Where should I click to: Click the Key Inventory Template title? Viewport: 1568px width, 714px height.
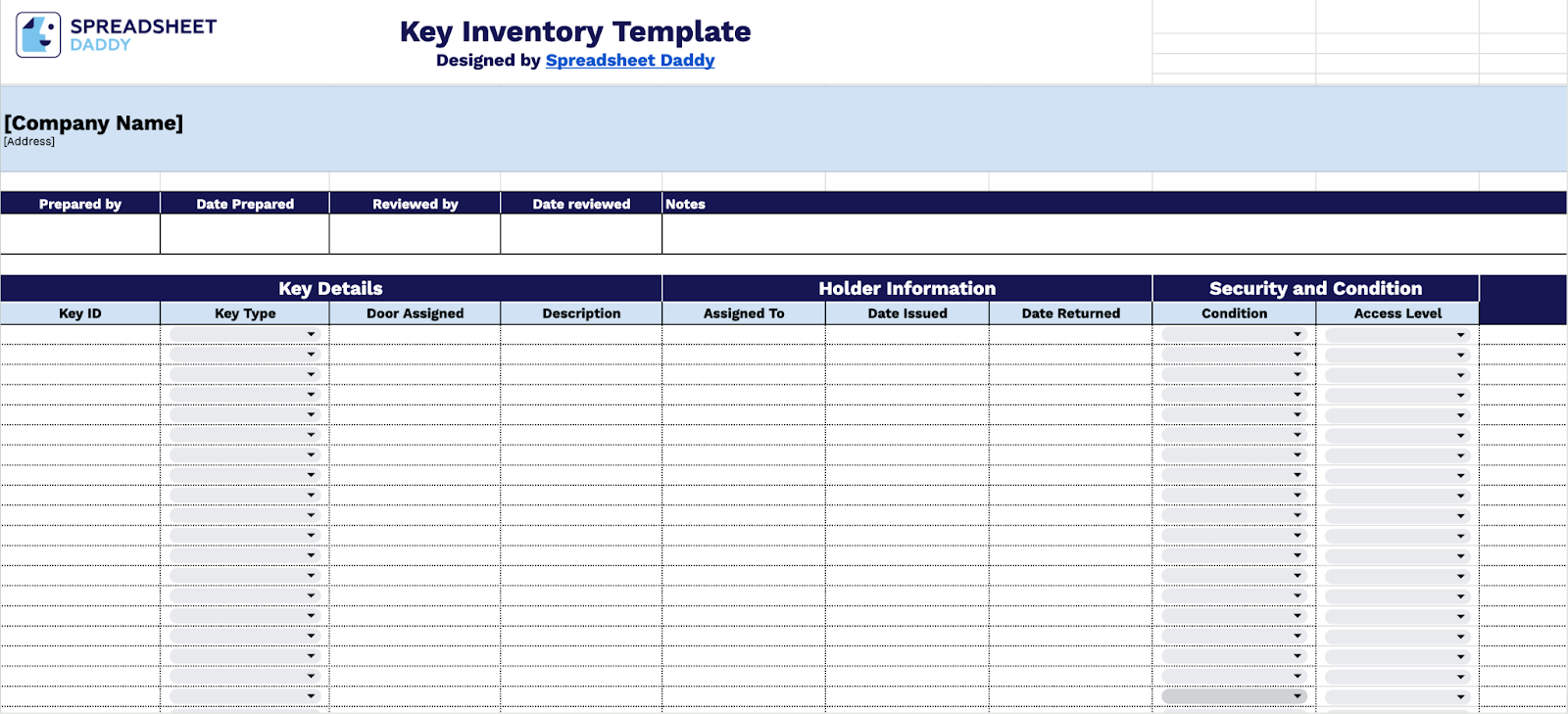[574, 31]
